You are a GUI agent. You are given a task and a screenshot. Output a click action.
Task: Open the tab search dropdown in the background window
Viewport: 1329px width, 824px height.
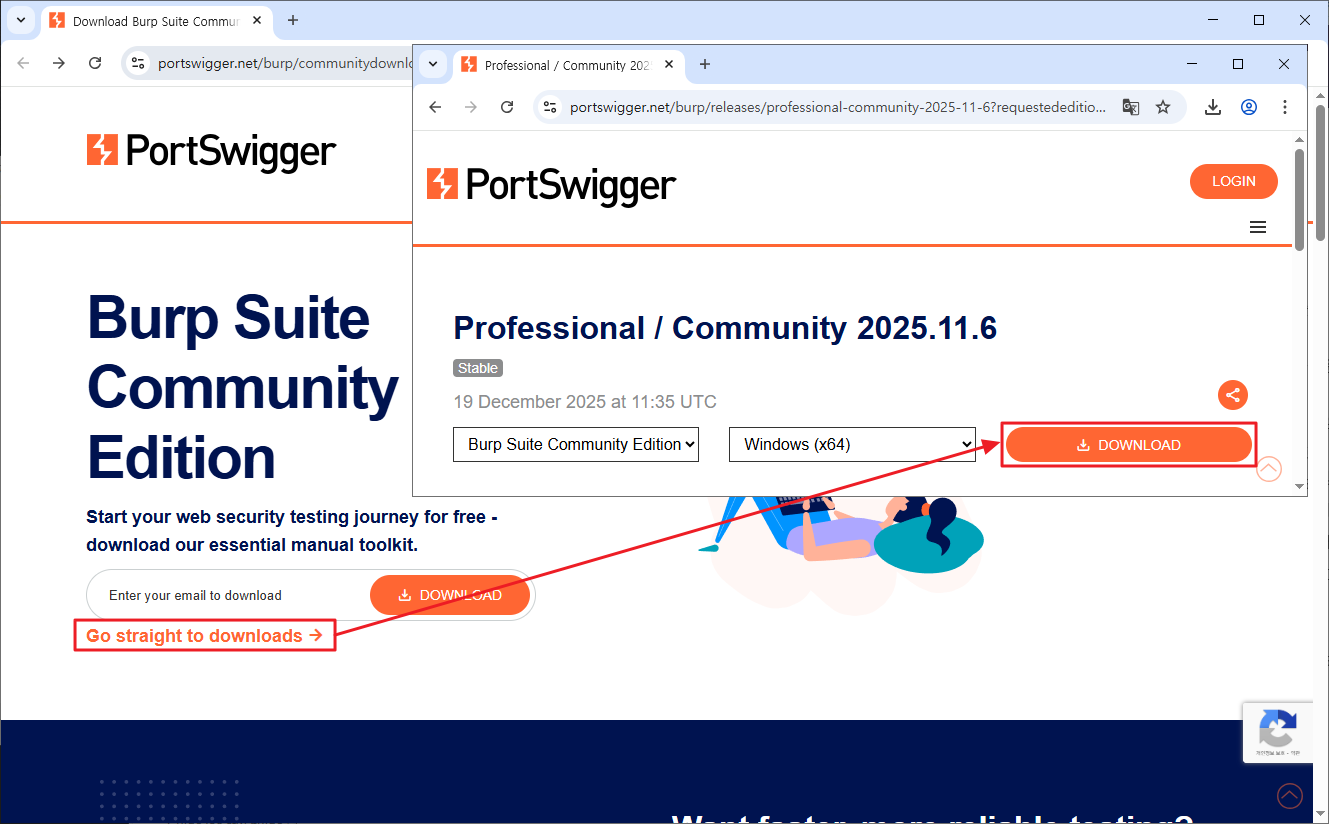[x=21, y=20]
